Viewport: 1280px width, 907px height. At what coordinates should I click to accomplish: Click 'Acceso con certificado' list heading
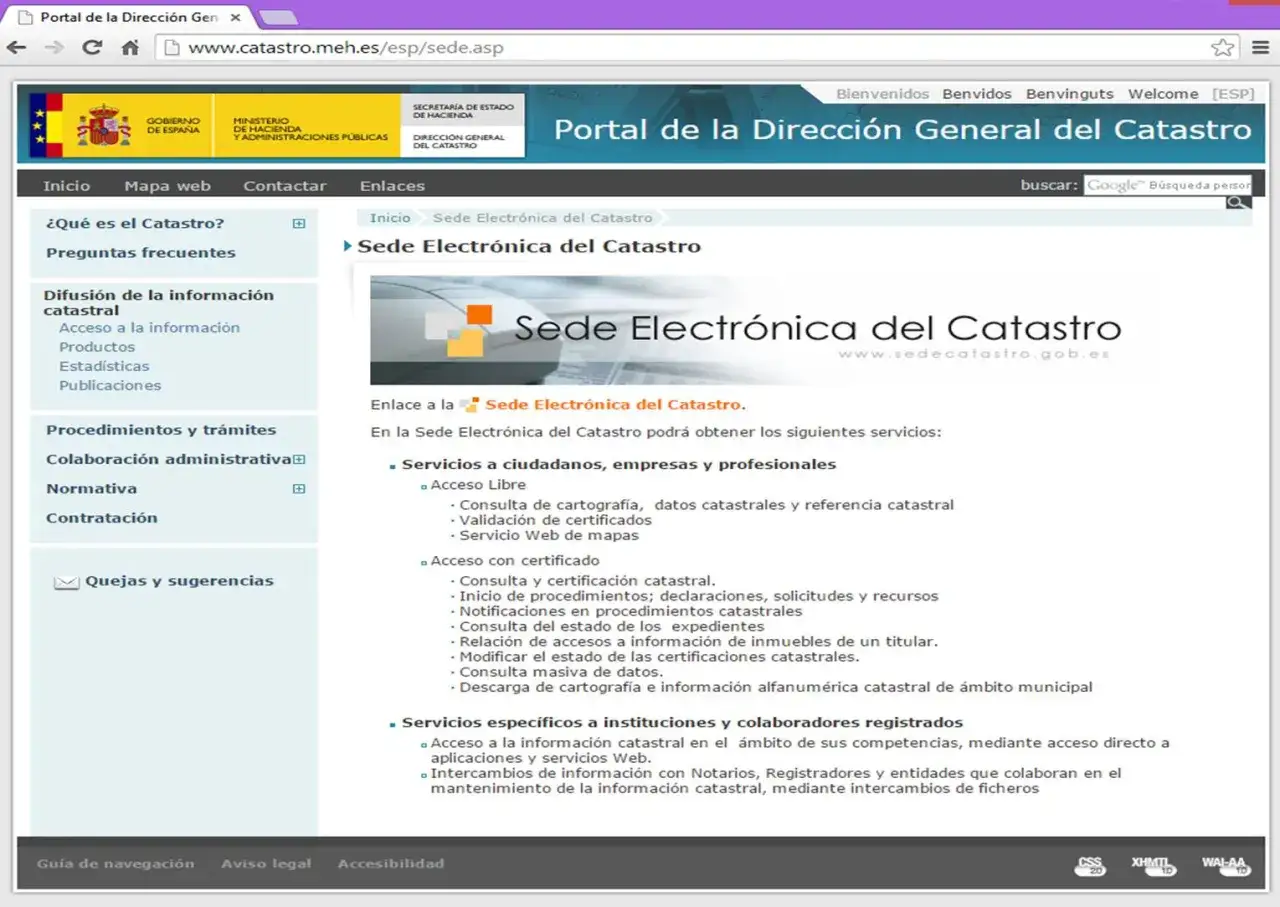tap(515, 561)
